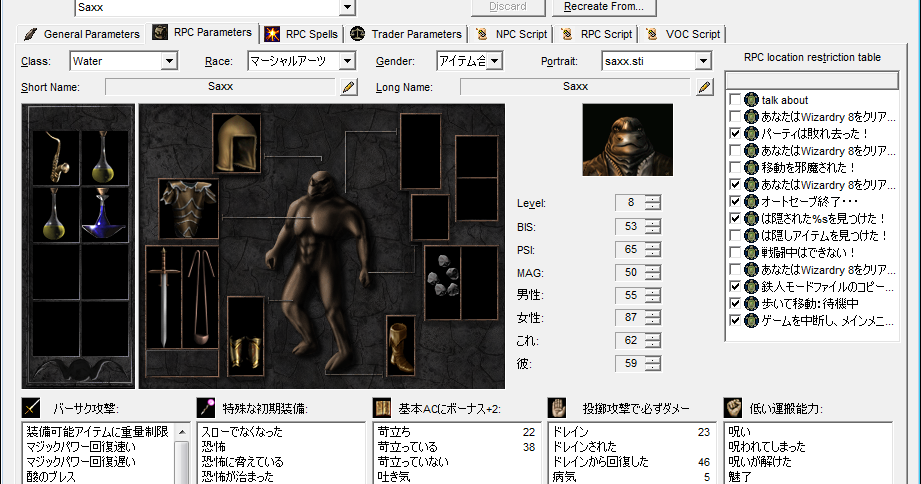Screen dimensions: 921x484
Task: Expand the Saxx character selector dropdown
Action: (x=347, y=8)
